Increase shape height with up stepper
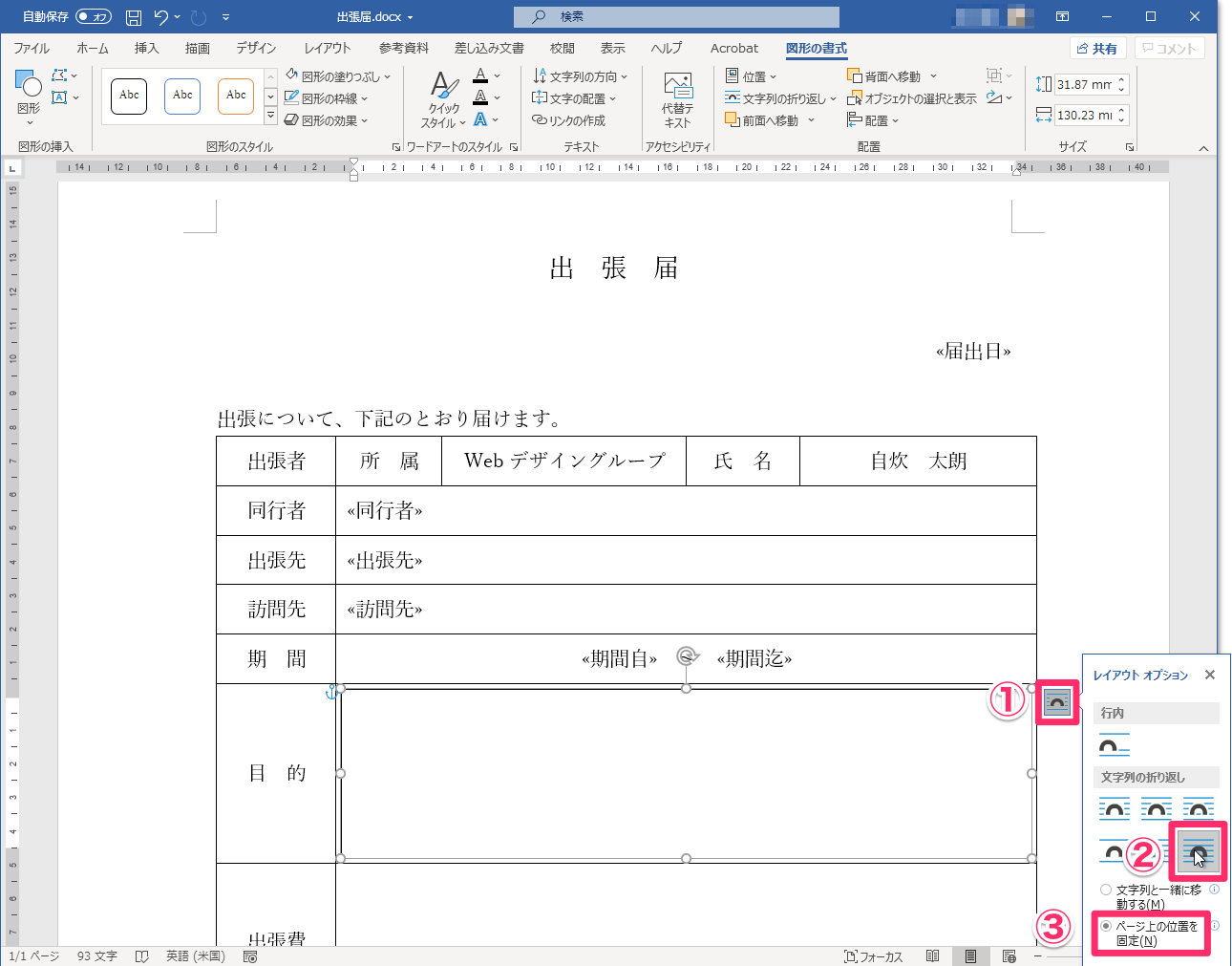This screenshot has height=966, width=1232. [x=1122, y=80]
